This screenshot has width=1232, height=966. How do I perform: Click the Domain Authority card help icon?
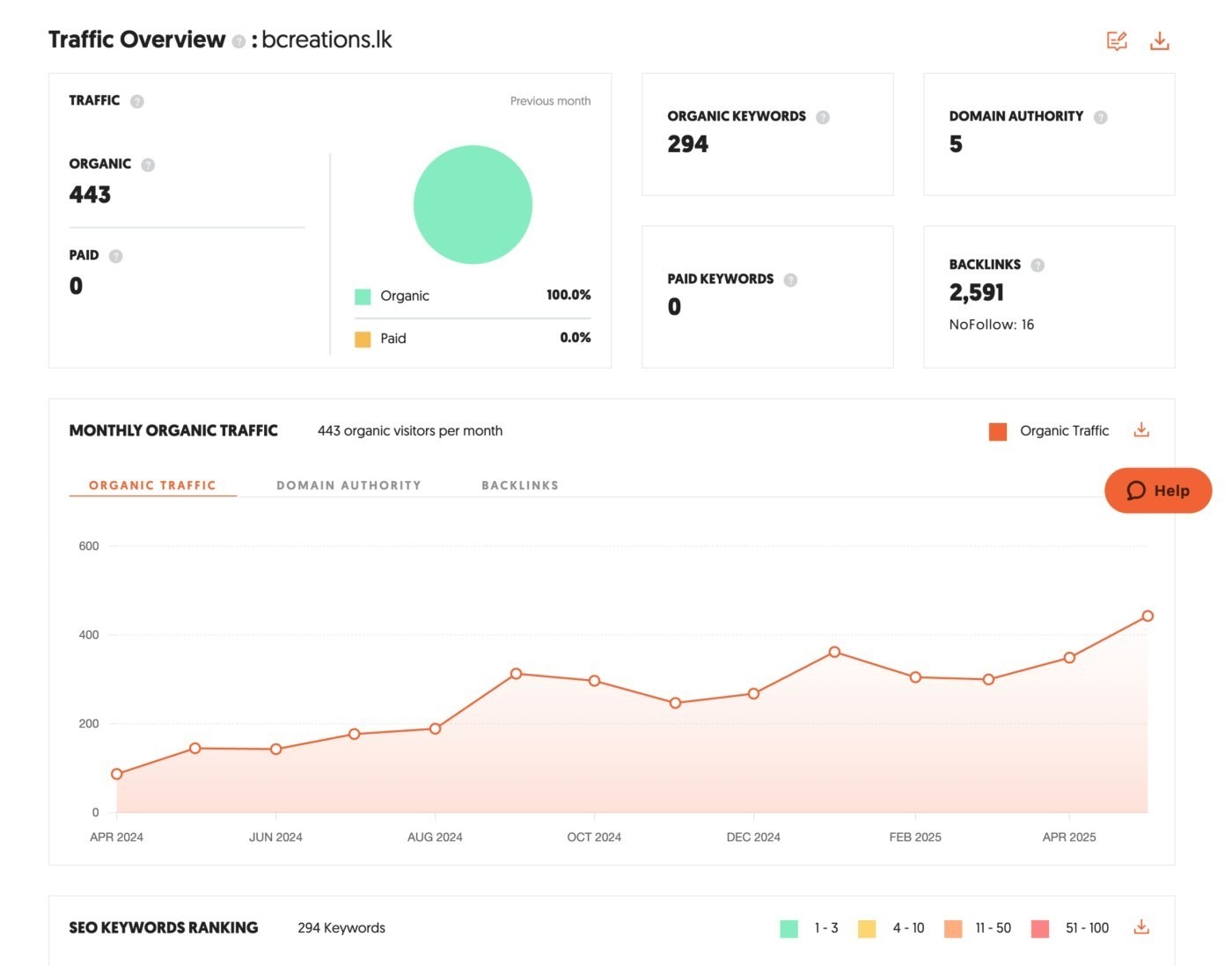point(1100,117)
